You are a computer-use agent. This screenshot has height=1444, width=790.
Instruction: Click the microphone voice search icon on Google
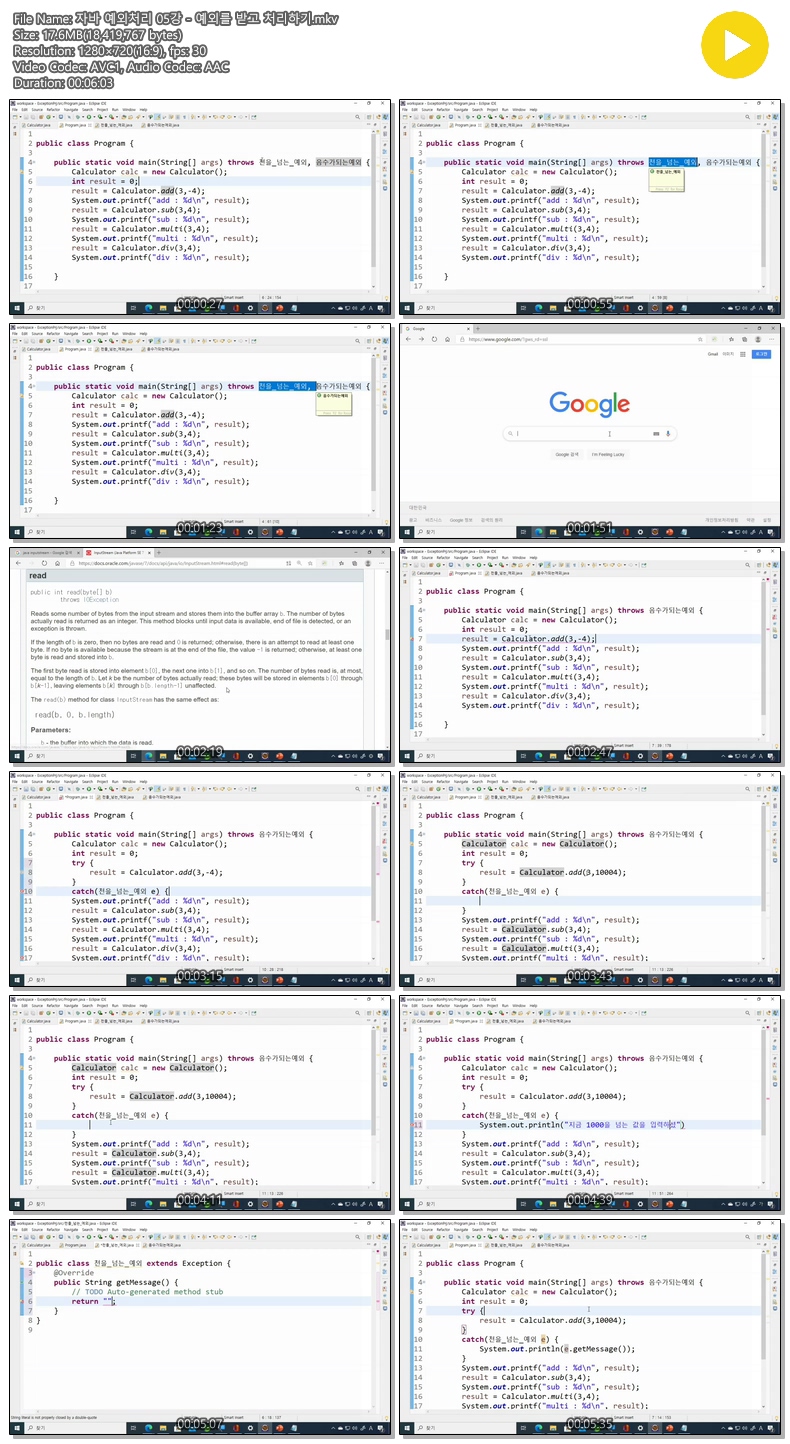pyautogui.click(x=668, y=434)
